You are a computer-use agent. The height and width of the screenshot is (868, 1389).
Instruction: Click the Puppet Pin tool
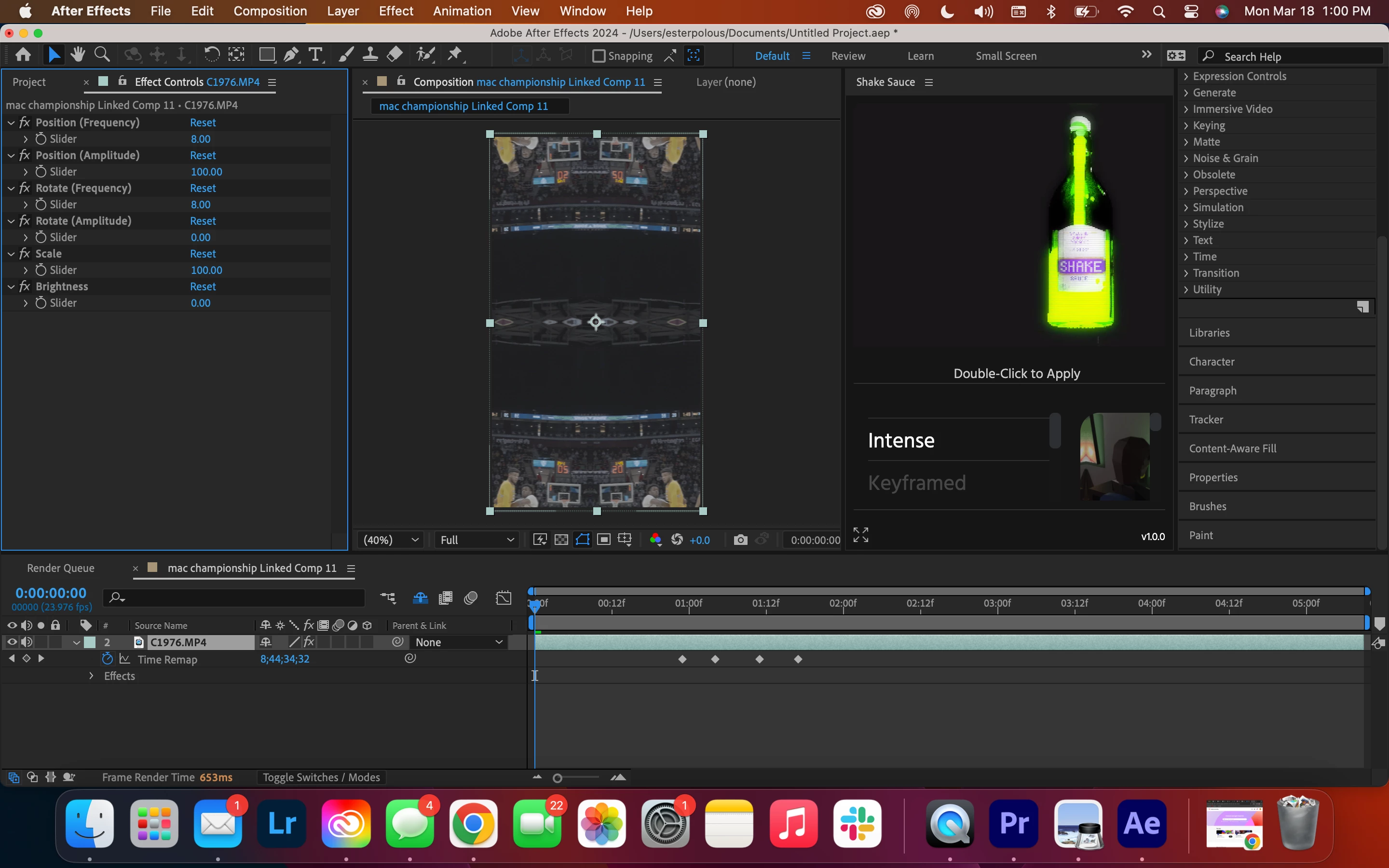click(x=455, y=55)
